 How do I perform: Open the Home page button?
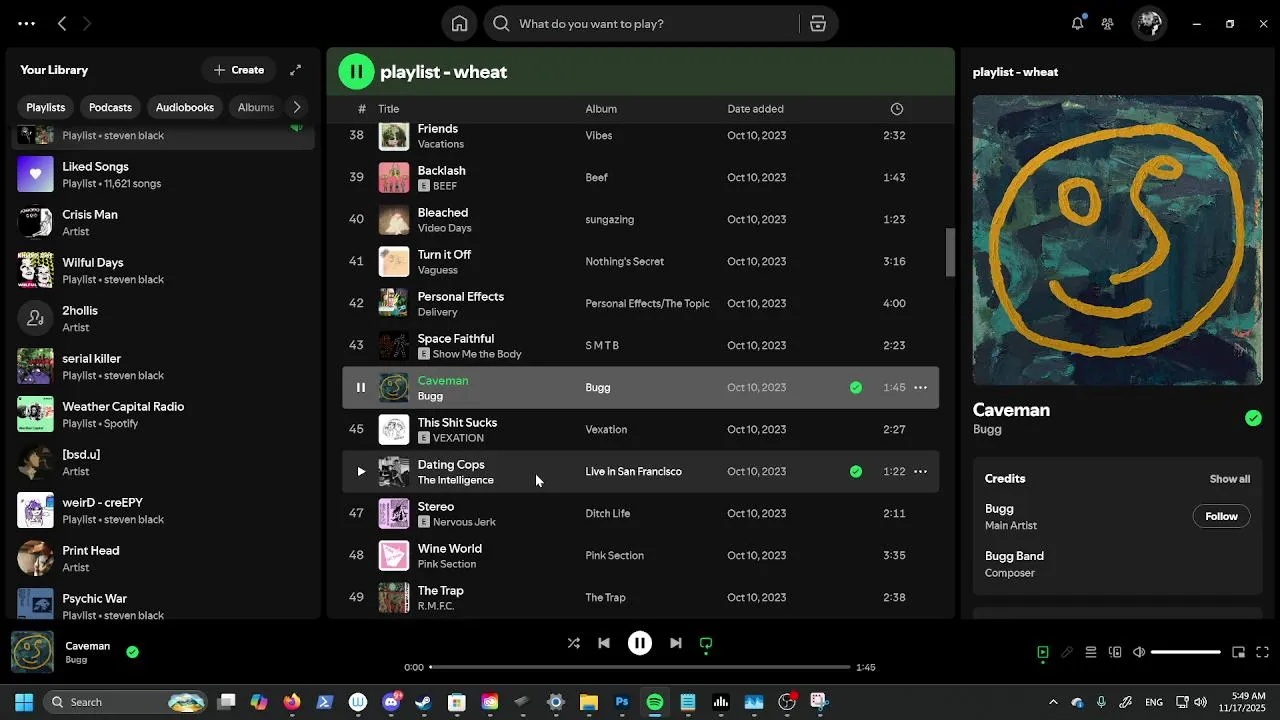click(x=459, y=24)
